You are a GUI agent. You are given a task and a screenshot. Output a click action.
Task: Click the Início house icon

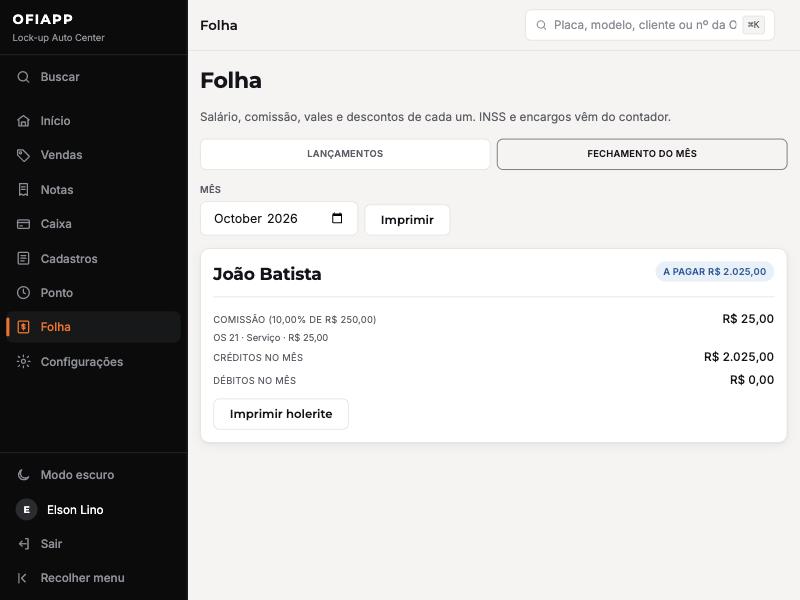[x=23, y=121]
